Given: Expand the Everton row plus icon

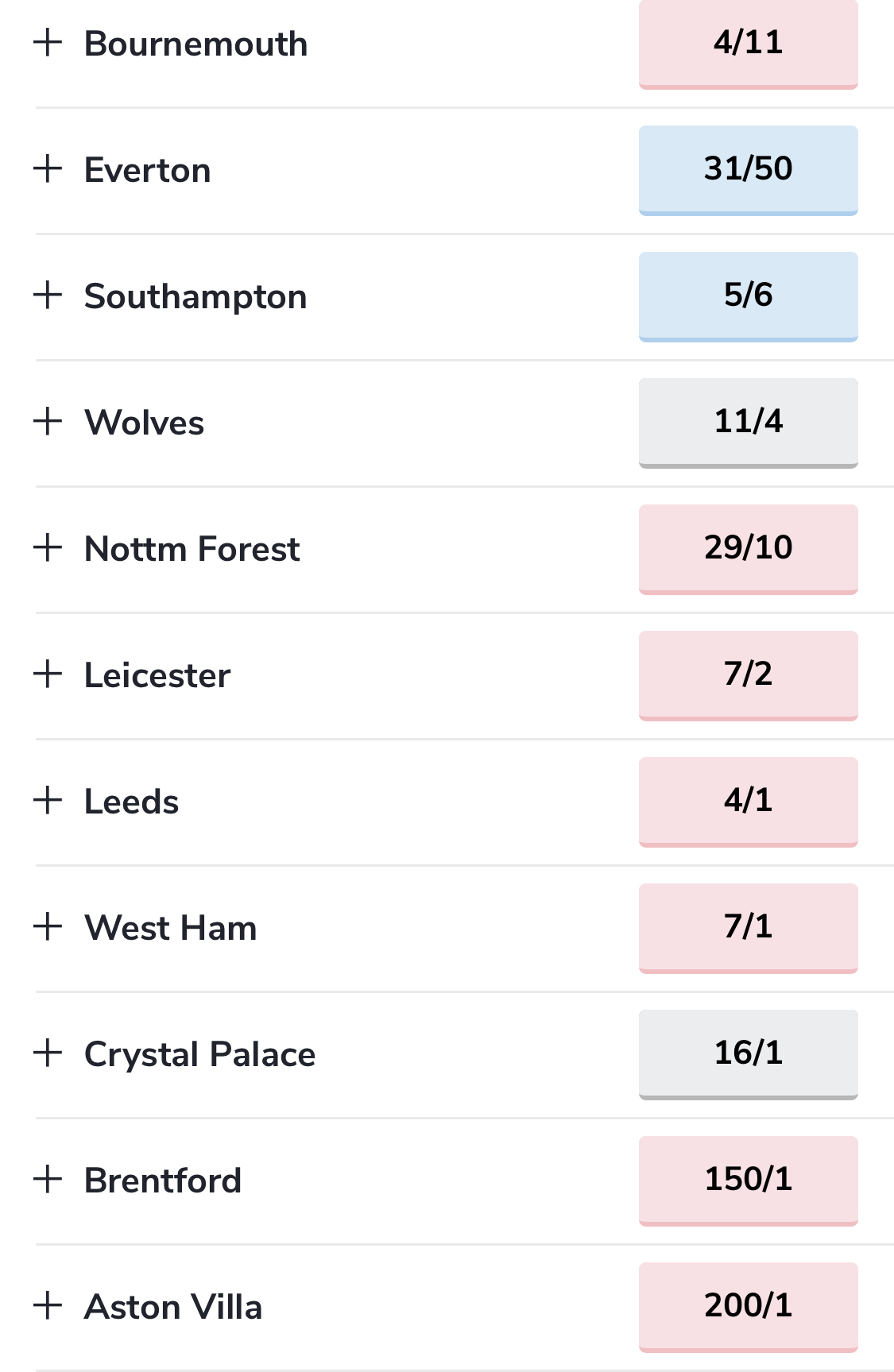Looking at the screenshot, I should click(x=48, y=168).
